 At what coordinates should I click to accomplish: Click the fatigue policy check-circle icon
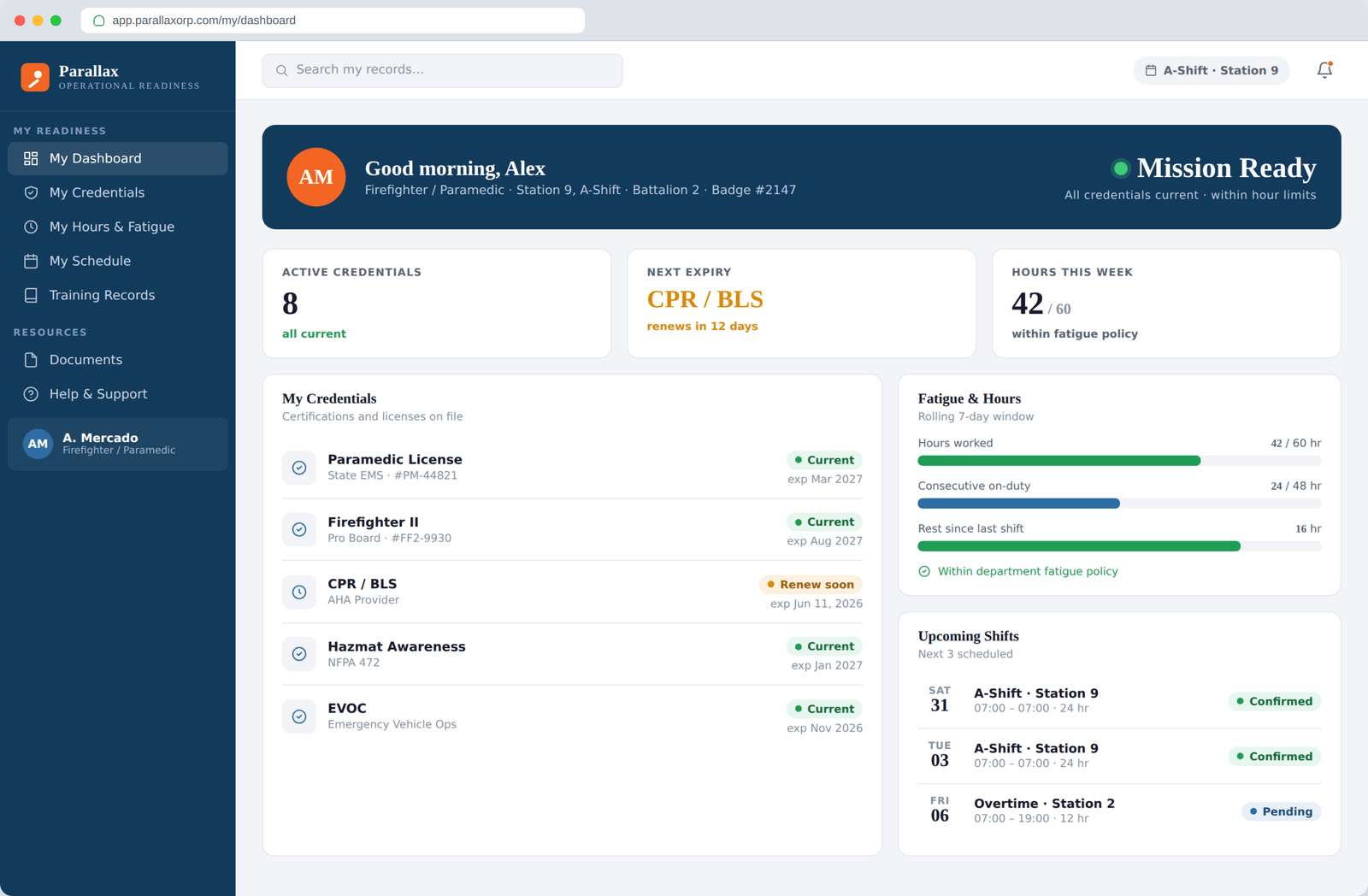click(x=924, y=571)
